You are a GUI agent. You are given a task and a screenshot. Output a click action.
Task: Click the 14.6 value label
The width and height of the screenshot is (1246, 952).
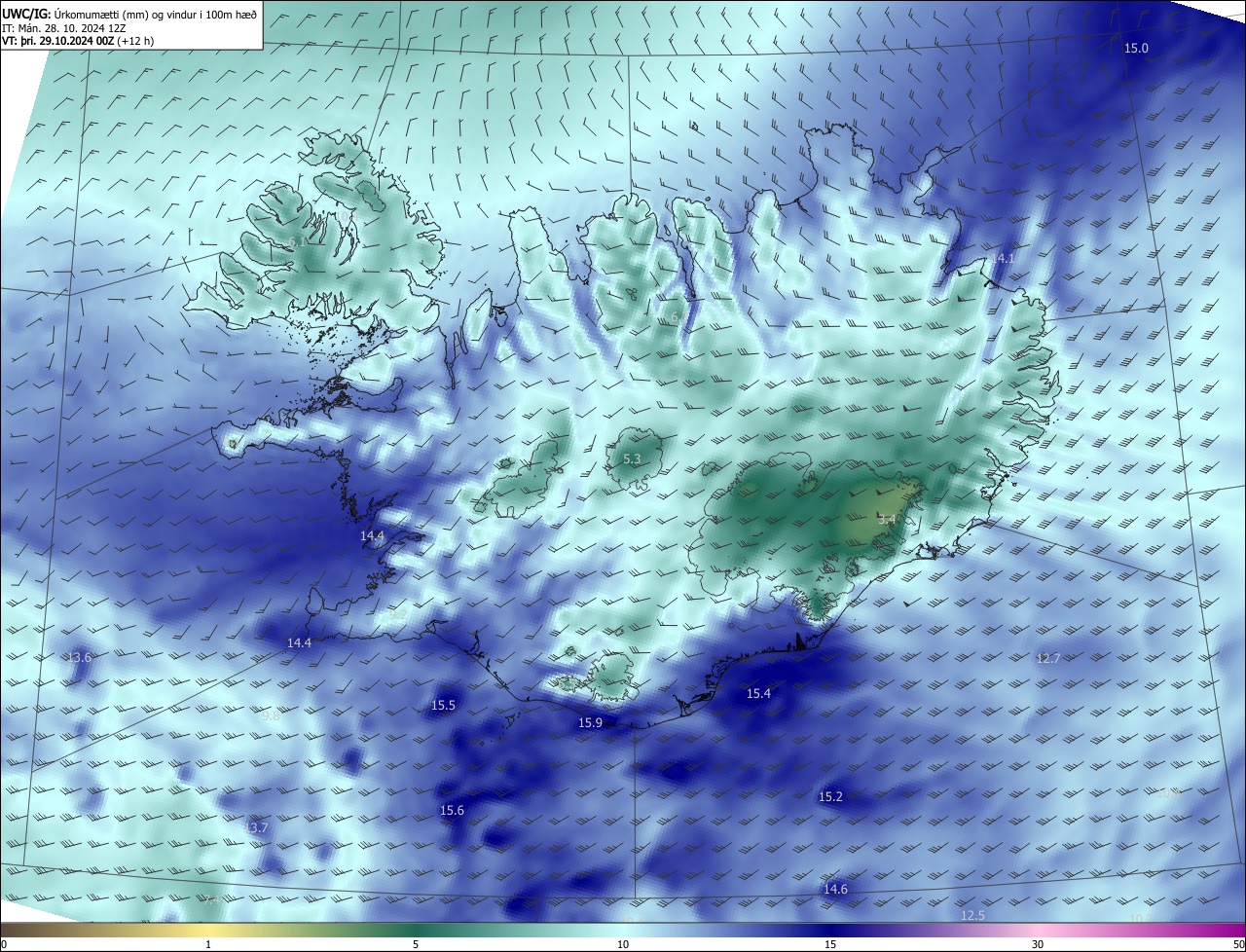[835, 889]
